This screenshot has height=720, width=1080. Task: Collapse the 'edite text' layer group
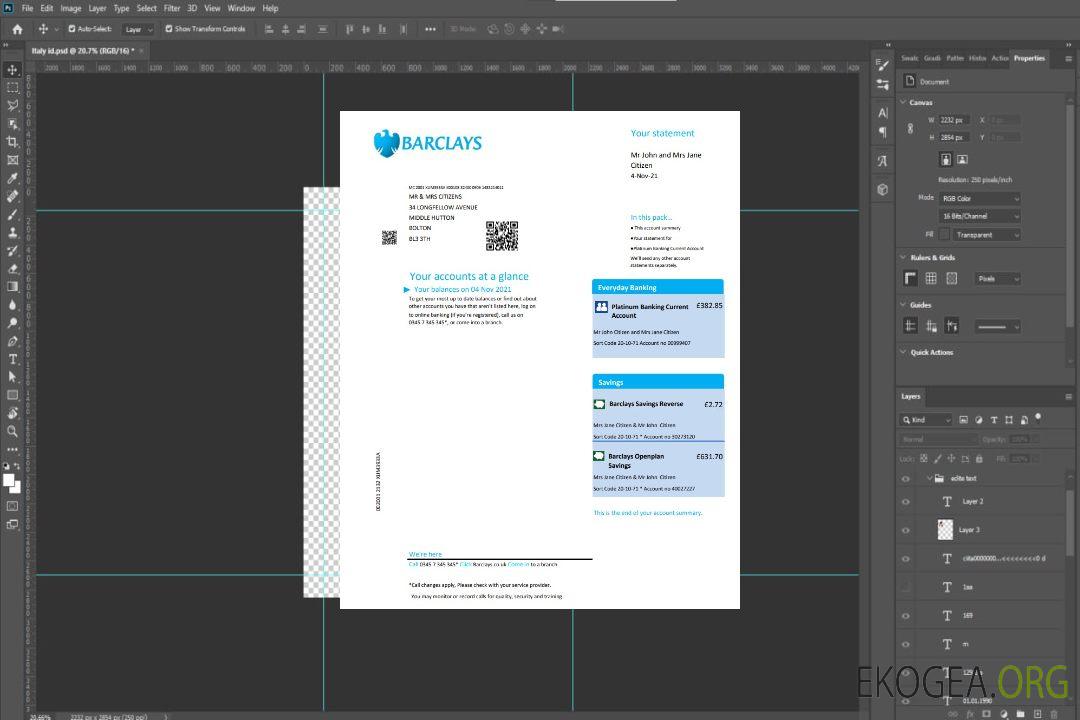[x=929, y=478]
